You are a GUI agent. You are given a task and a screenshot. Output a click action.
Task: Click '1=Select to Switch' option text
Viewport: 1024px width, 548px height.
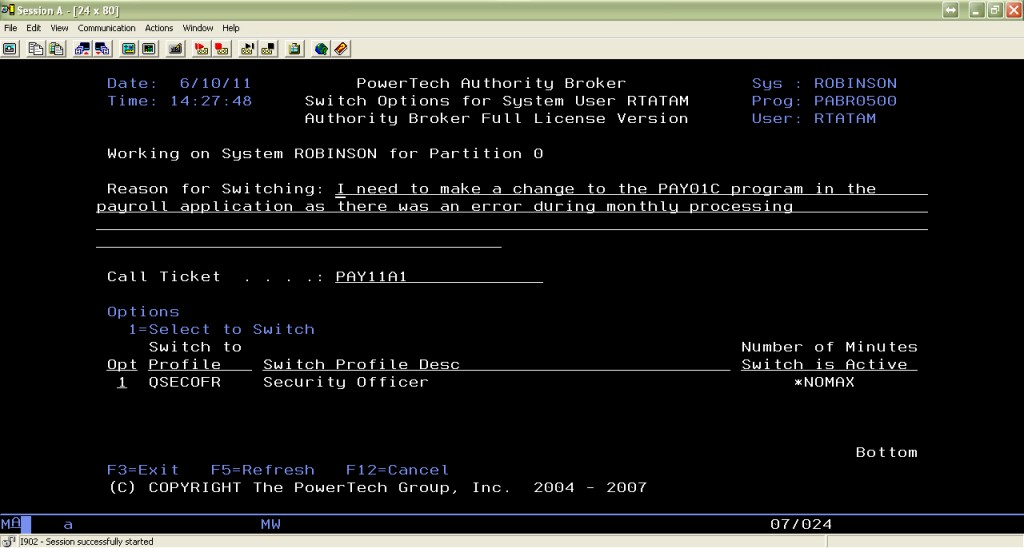(221, 330)
